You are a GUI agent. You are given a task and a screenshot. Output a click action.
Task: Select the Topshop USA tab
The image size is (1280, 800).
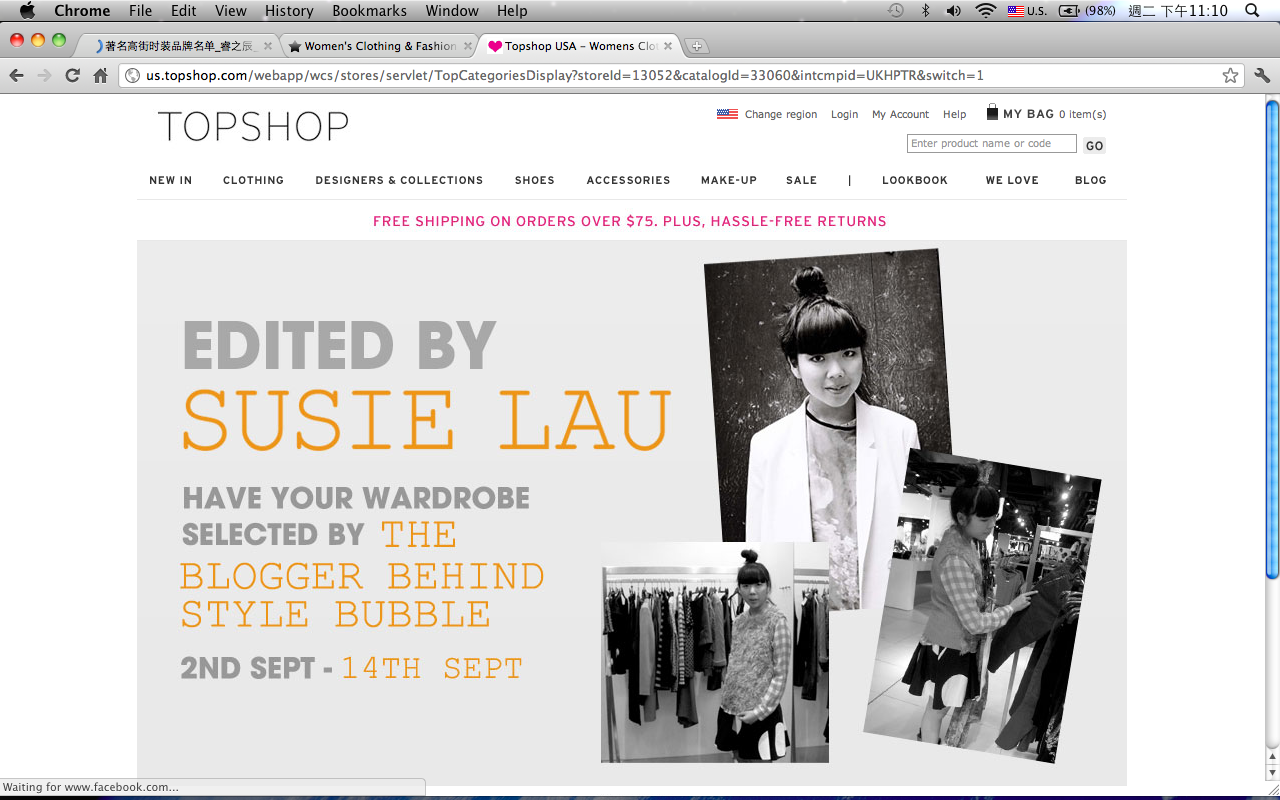[x=580, y=46]
